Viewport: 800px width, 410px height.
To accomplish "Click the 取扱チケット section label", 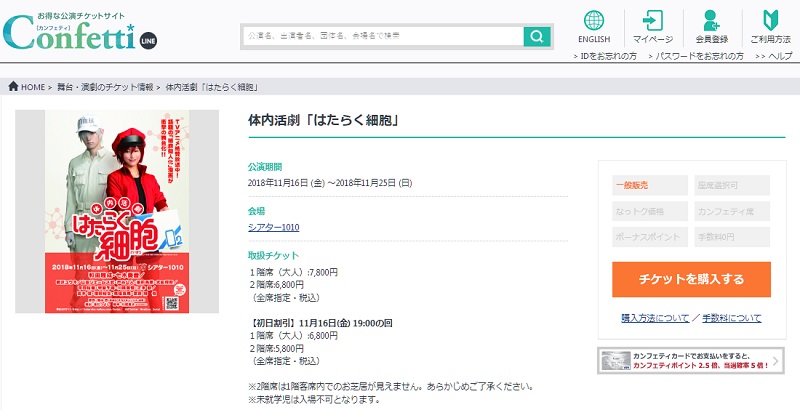I will tap(273, 255).
